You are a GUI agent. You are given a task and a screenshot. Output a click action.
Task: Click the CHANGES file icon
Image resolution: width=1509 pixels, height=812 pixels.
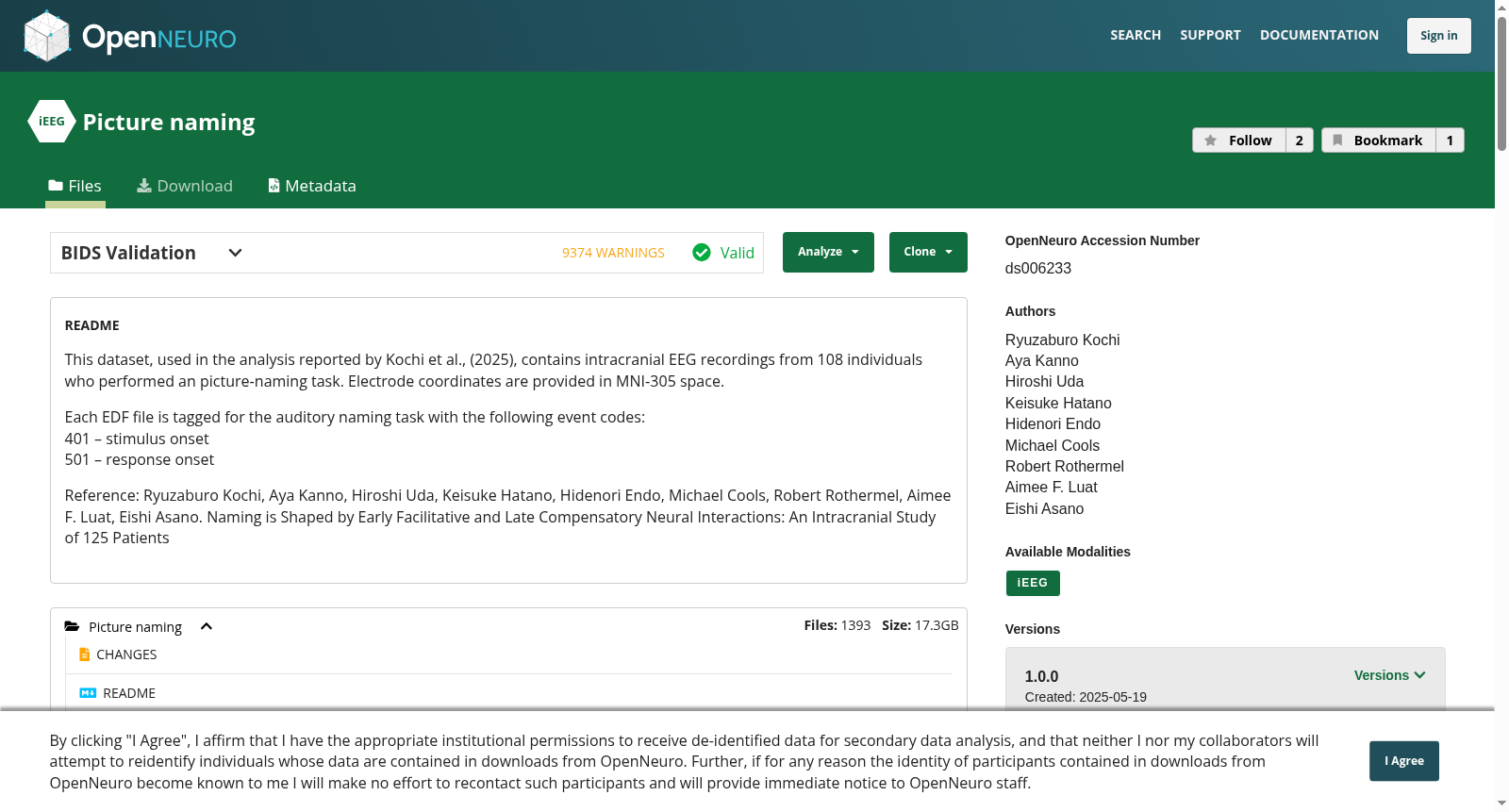[85, 655]
